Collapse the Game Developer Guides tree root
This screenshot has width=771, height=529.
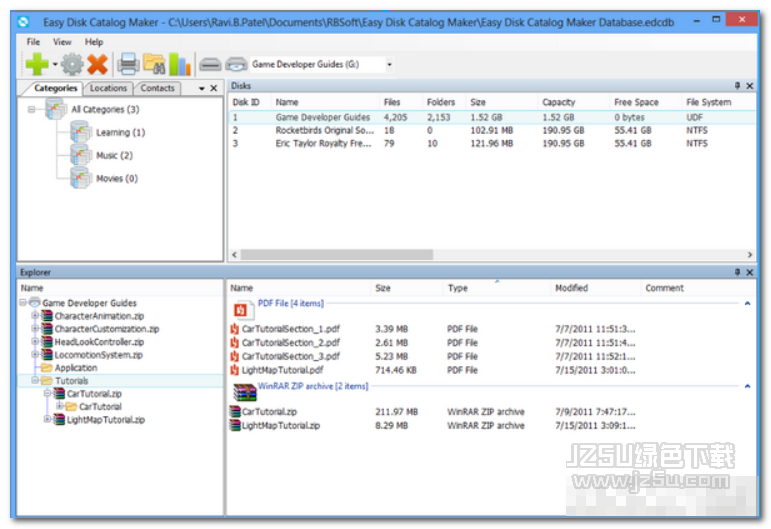click(x=23, y=302)
